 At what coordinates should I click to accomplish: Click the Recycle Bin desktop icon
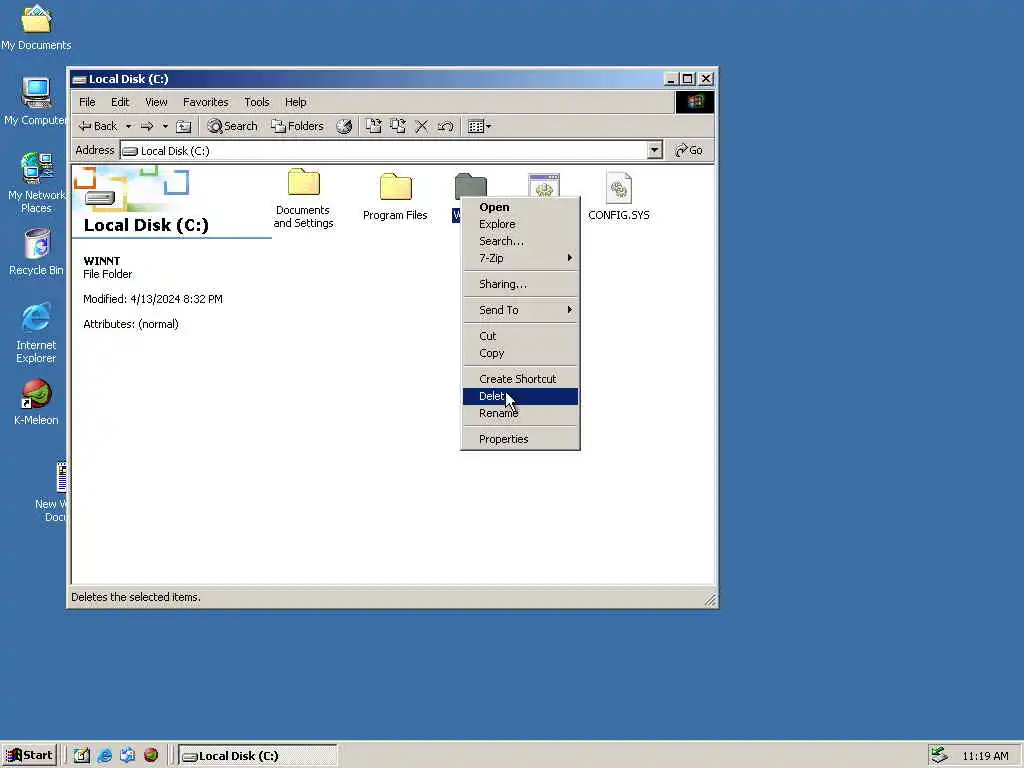(x=36, y=252)
